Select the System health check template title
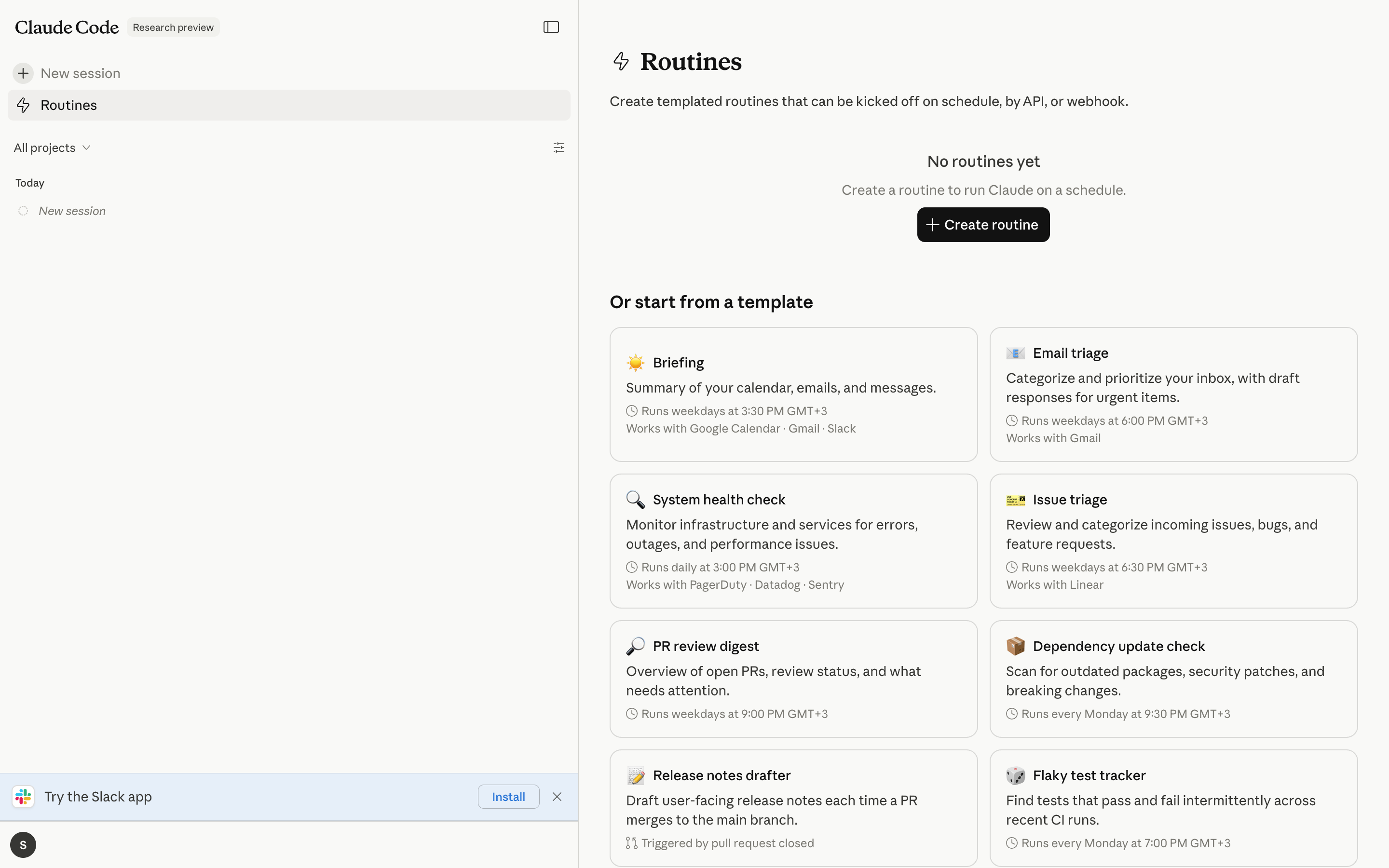 point(719,500)
